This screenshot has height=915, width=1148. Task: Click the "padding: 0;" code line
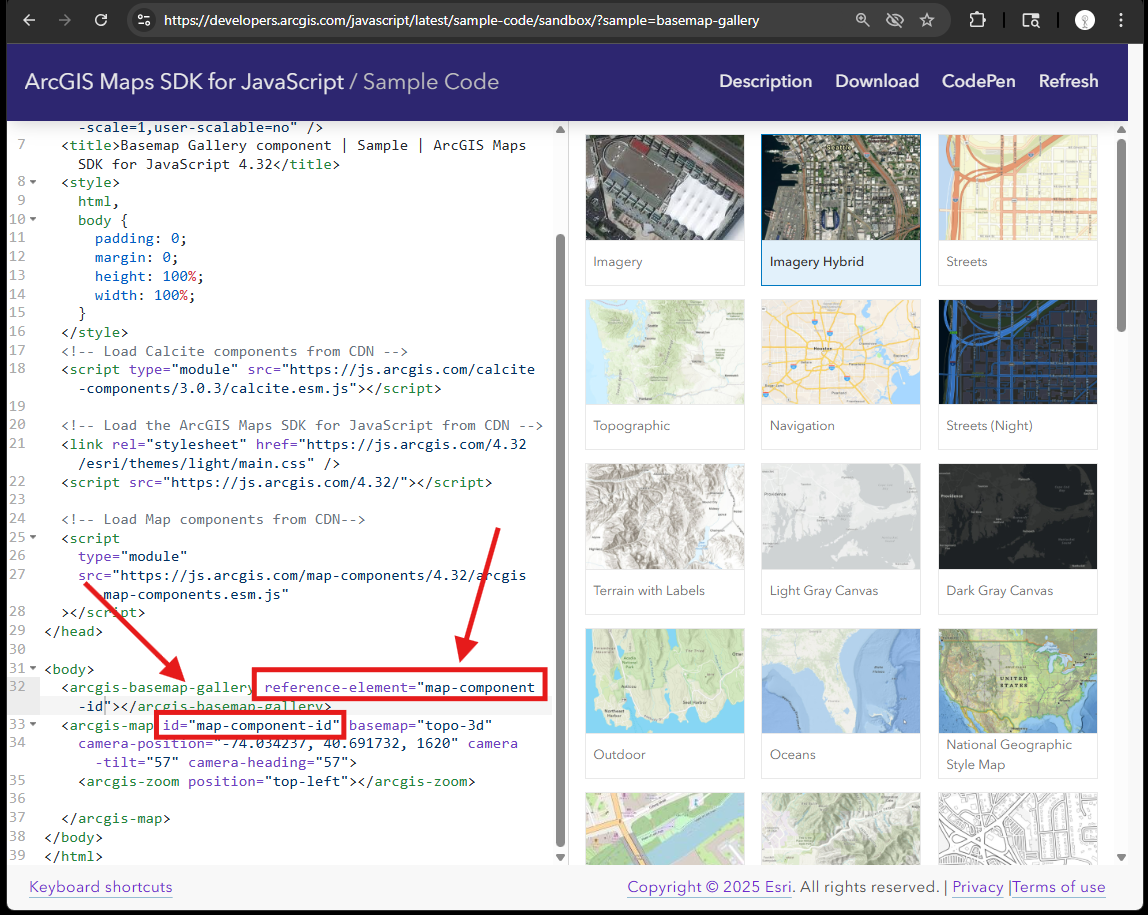141,239
